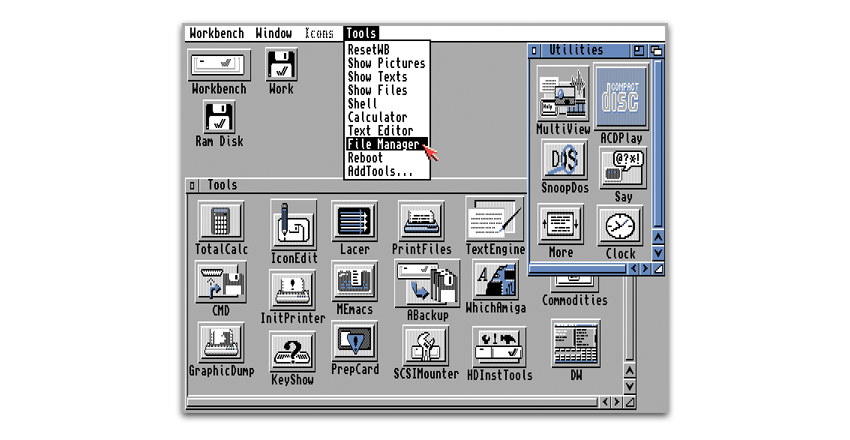
Task: Select the PrepCard icon
Action: (355, 341)
